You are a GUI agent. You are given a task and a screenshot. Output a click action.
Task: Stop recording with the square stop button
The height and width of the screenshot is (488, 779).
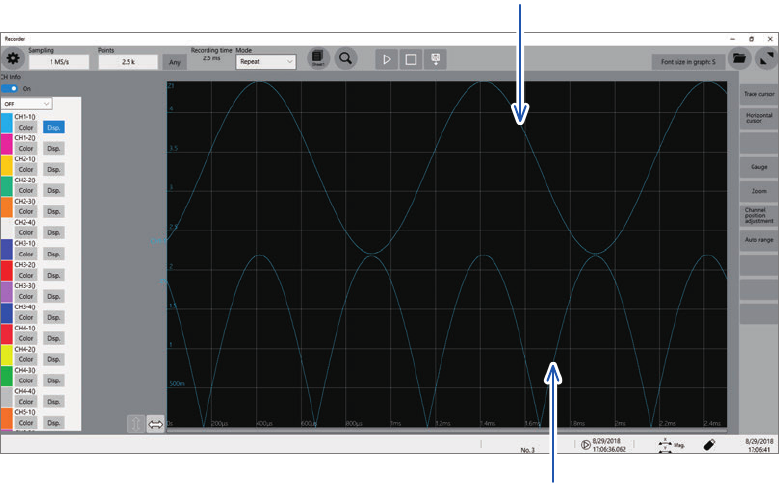(411, 60)
